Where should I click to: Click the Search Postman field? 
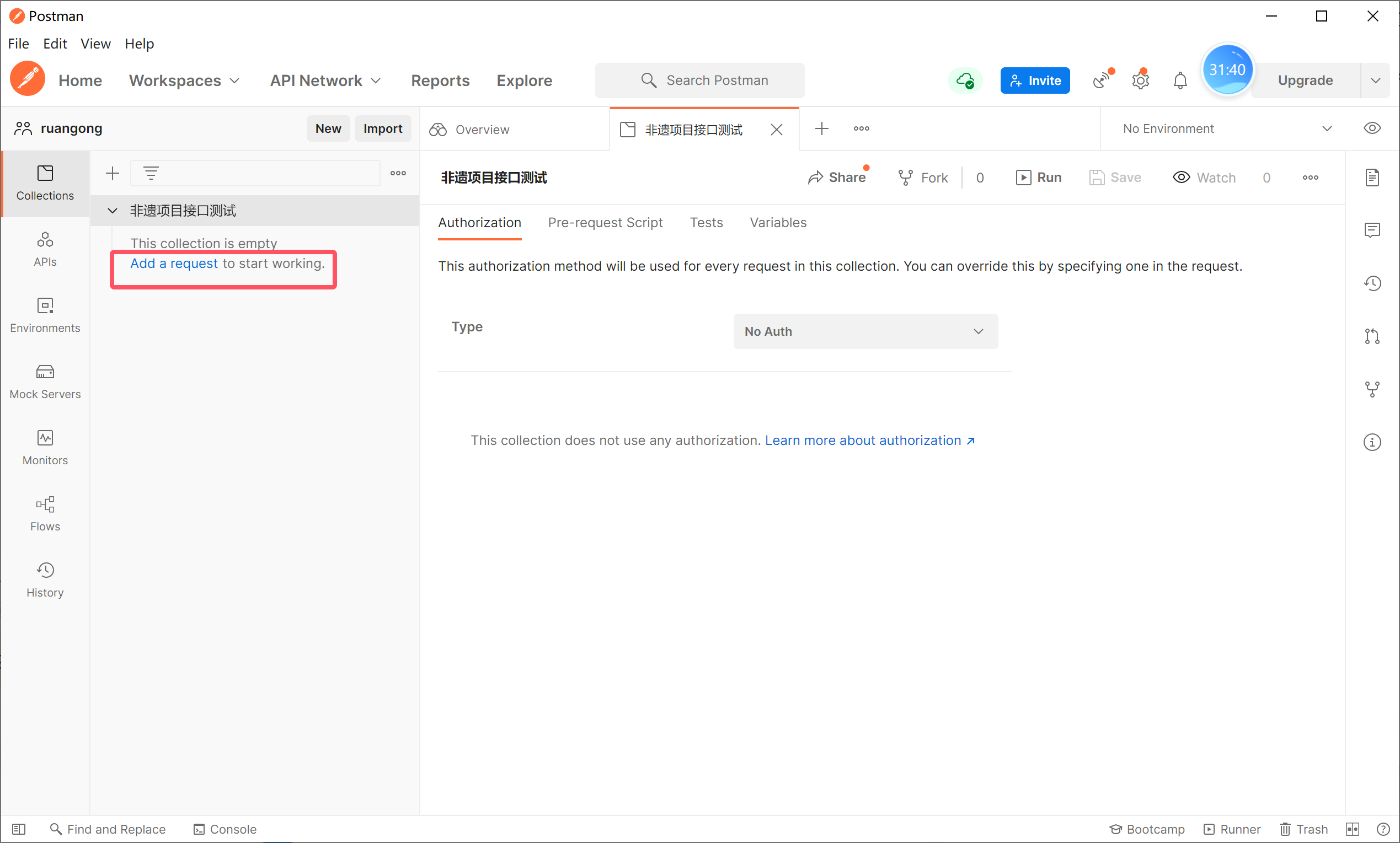coord(699,80)
